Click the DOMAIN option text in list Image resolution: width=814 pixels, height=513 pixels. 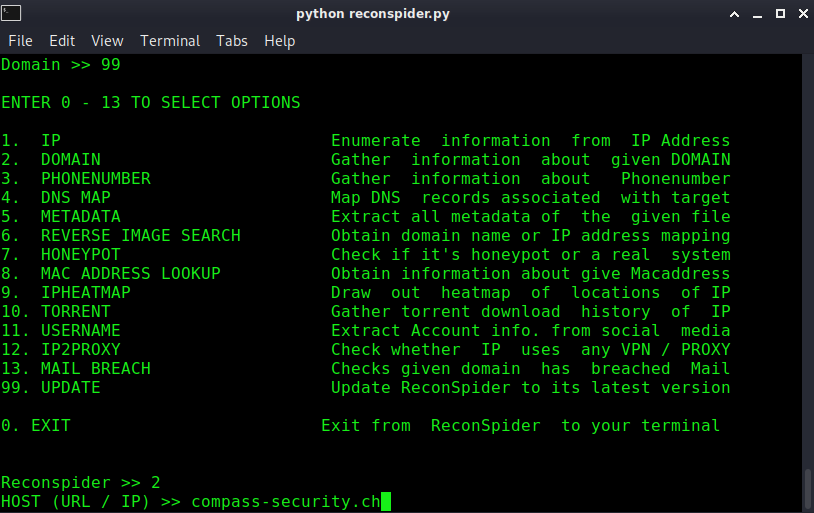pos(70,160)
